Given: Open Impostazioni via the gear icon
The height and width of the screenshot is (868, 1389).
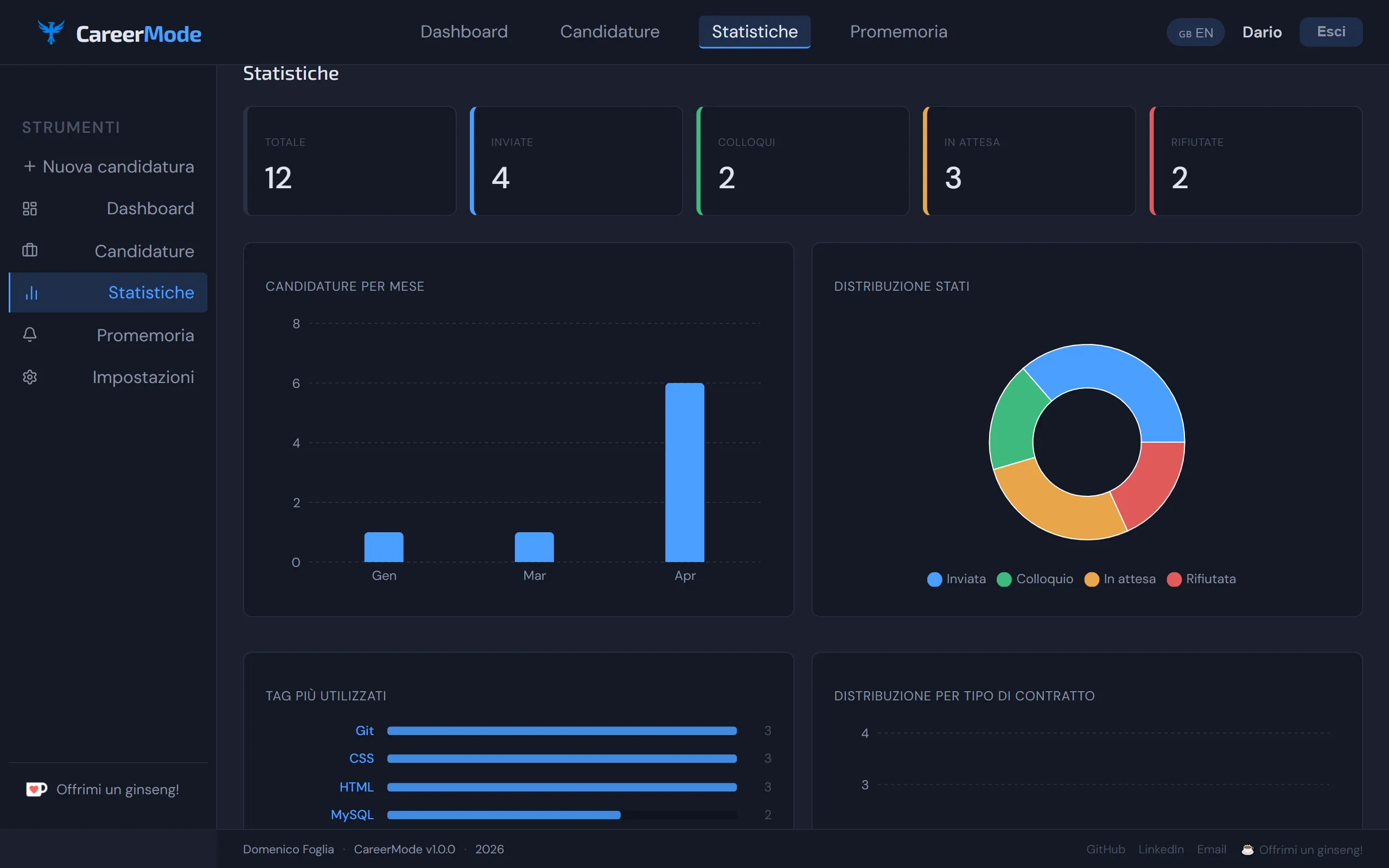Looking at the screenshot, I should [x=30, y=377].
